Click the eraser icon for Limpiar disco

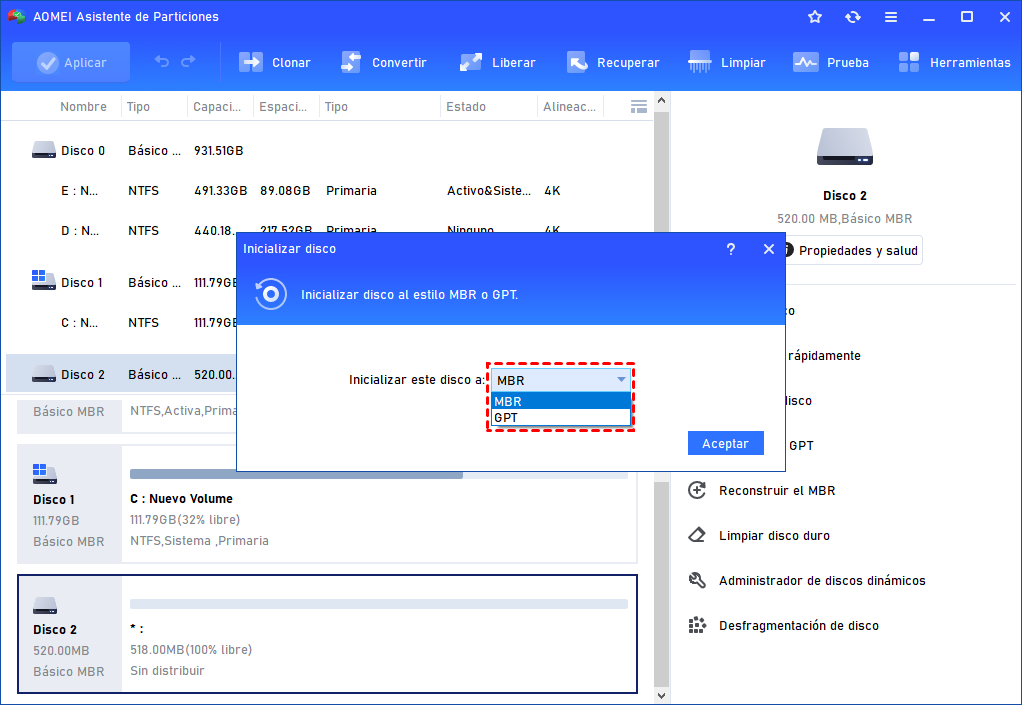(x=697, y=536)
